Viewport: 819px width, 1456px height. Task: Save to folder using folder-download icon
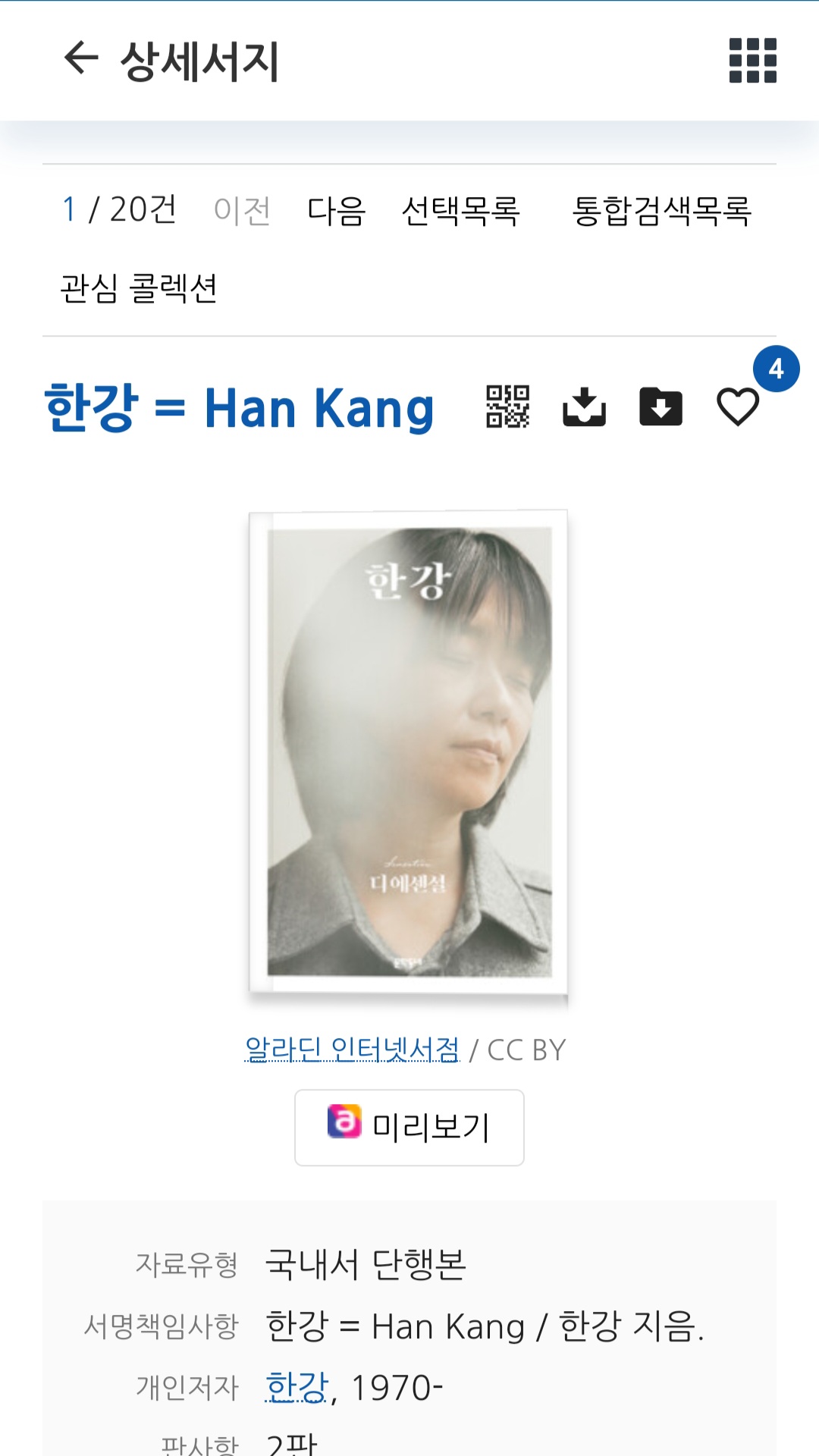[x=661, y=406]
